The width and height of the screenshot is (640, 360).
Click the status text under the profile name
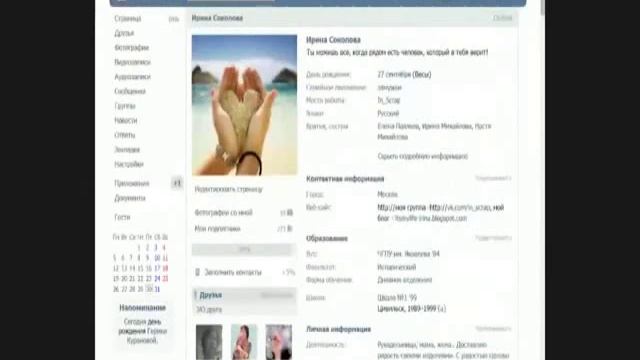pyautogui.click(x=397, y=53)
